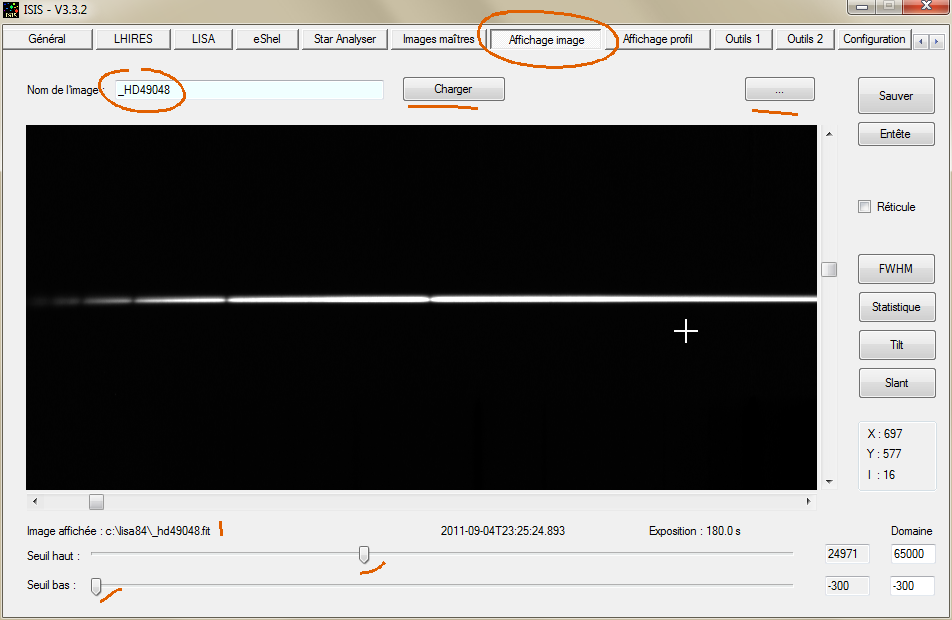The height and width of the screenshot is (620, 952).
Task: Open the Entête header button
Action: [896, 134]
